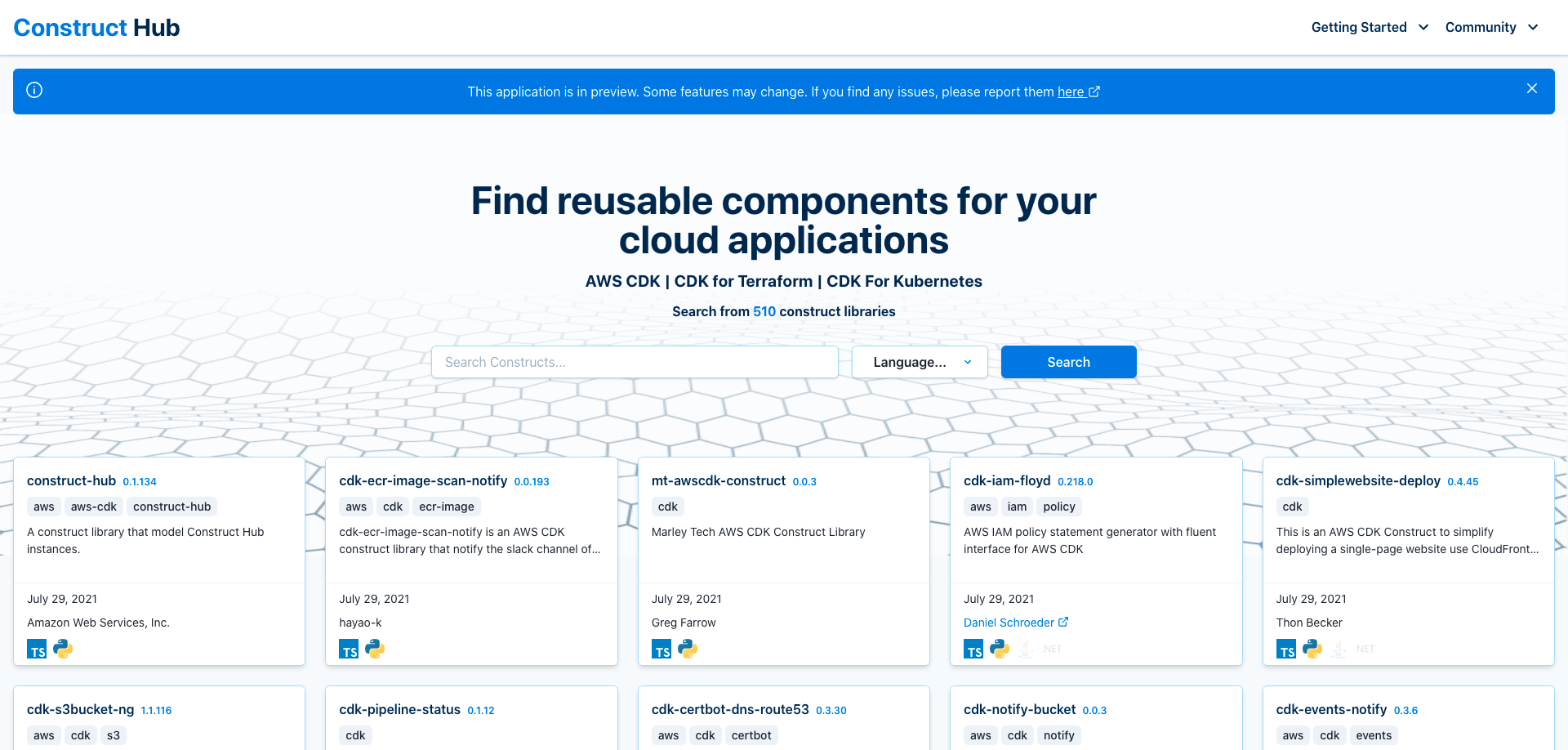Viewport: 1568px width, 750px height.
Task: Select the 'cdk' tag on mt-awscdk-construct card
Action: (x=668, y=507)
